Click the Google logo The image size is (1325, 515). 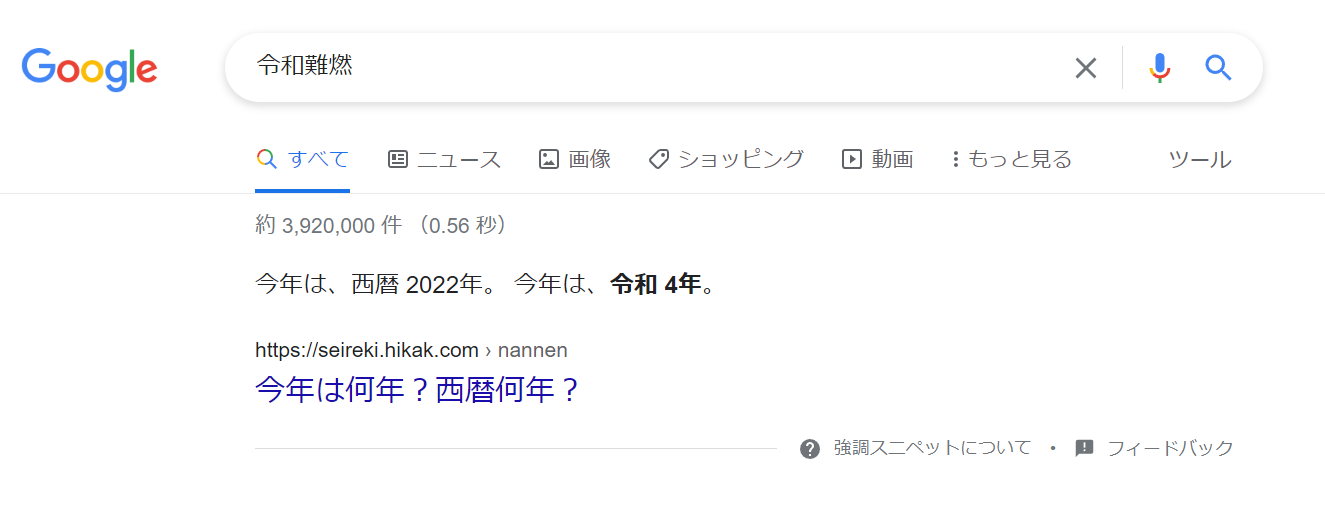89,68
